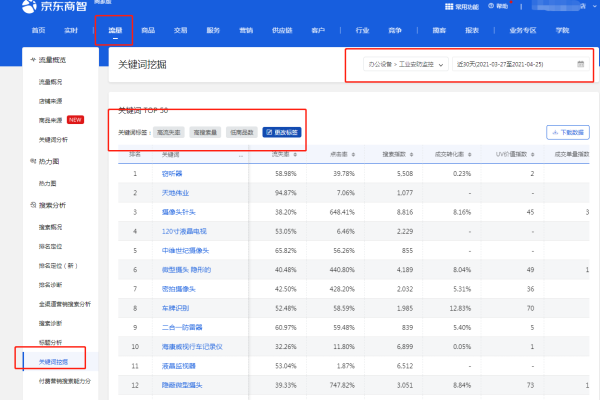Open keyword link 海康威视行车记录仪

point(192,347)
